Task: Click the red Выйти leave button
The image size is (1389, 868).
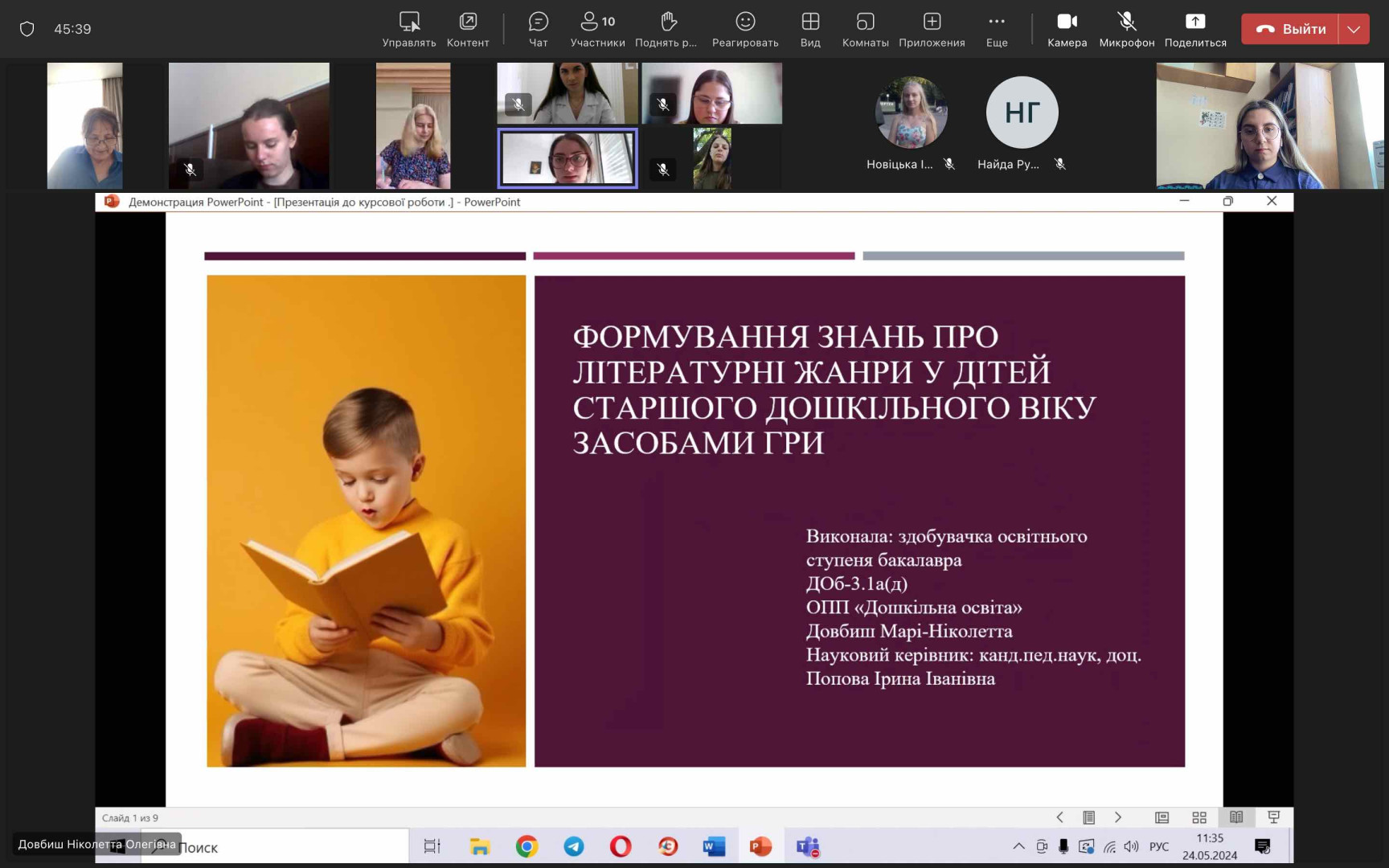Action: (1291, 29)
